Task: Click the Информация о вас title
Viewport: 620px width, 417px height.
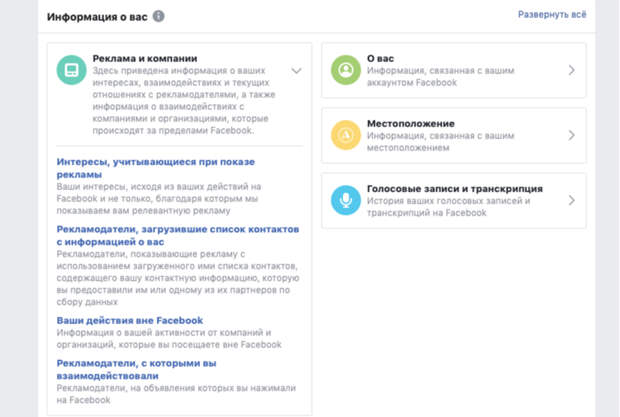Action: coord(97,17)
